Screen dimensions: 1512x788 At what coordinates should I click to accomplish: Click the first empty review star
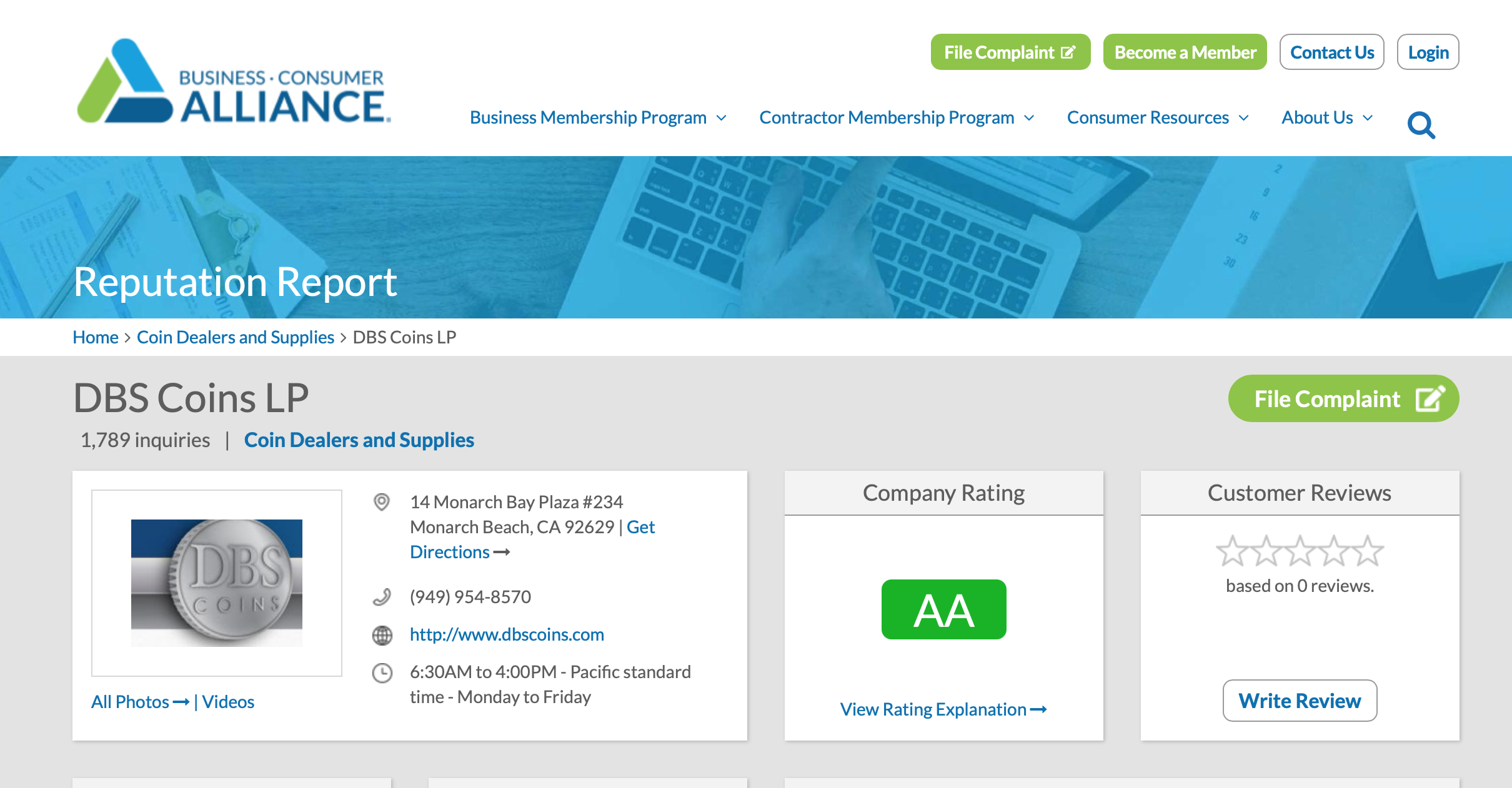[x=1232, y=551]
